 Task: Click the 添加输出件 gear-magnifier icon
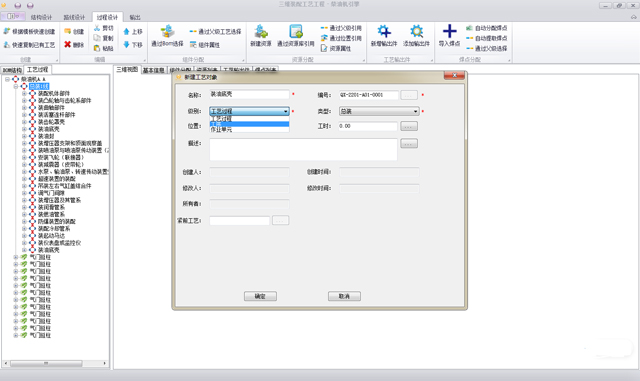tap(416, 31)
